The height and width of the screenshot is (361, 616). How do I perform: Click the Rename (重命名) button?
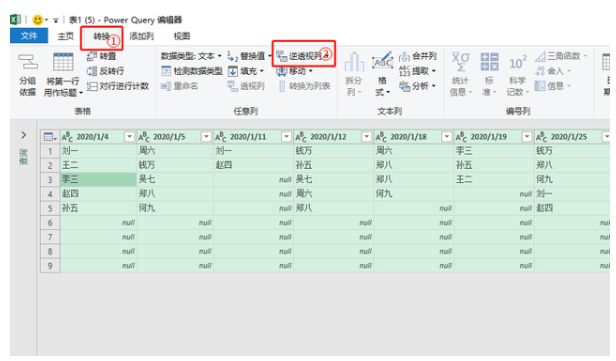pos(180,86)
